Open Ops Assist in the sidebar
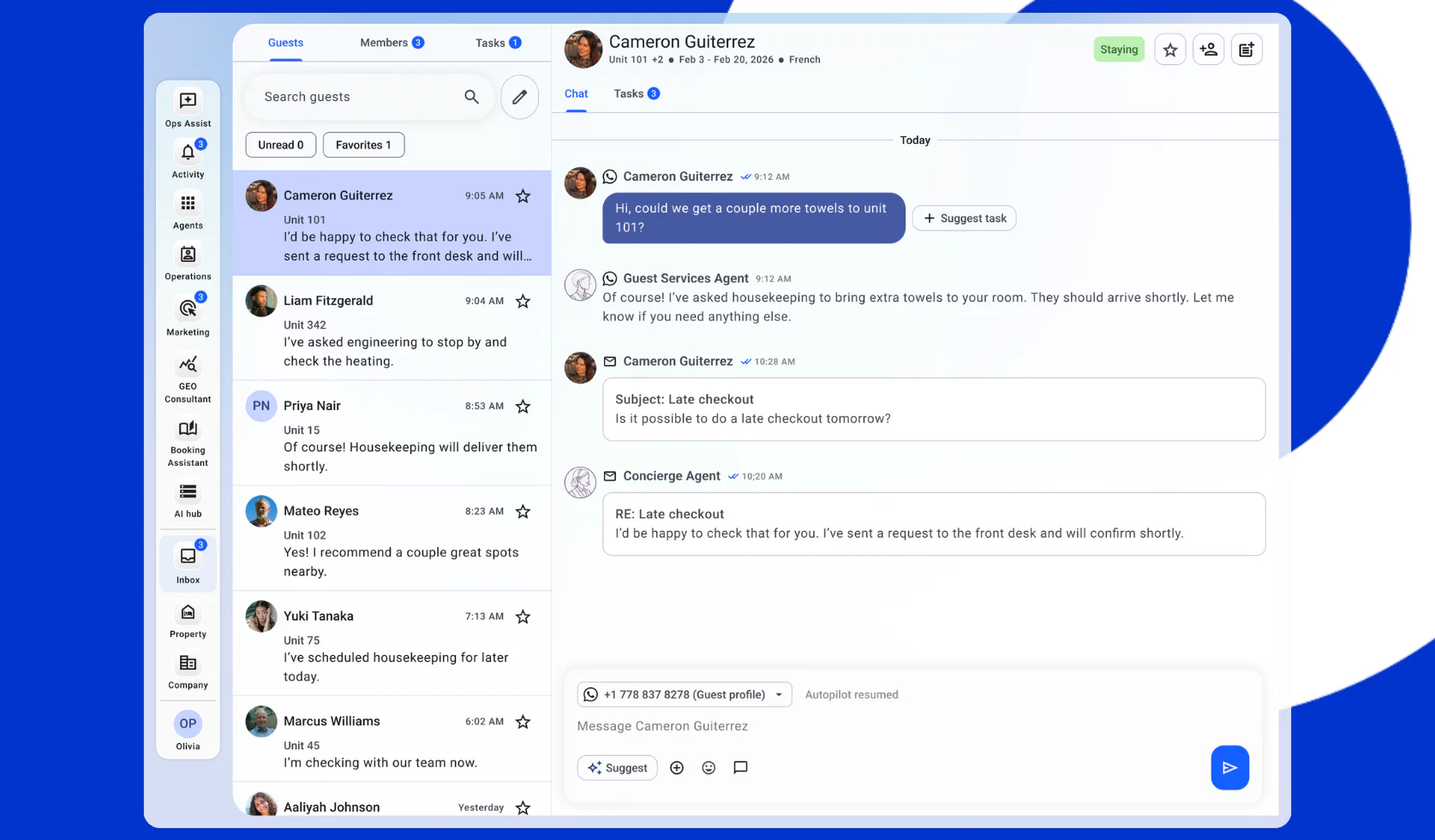The height and width of the screenshot is (840, 1435). coord(188,108)
